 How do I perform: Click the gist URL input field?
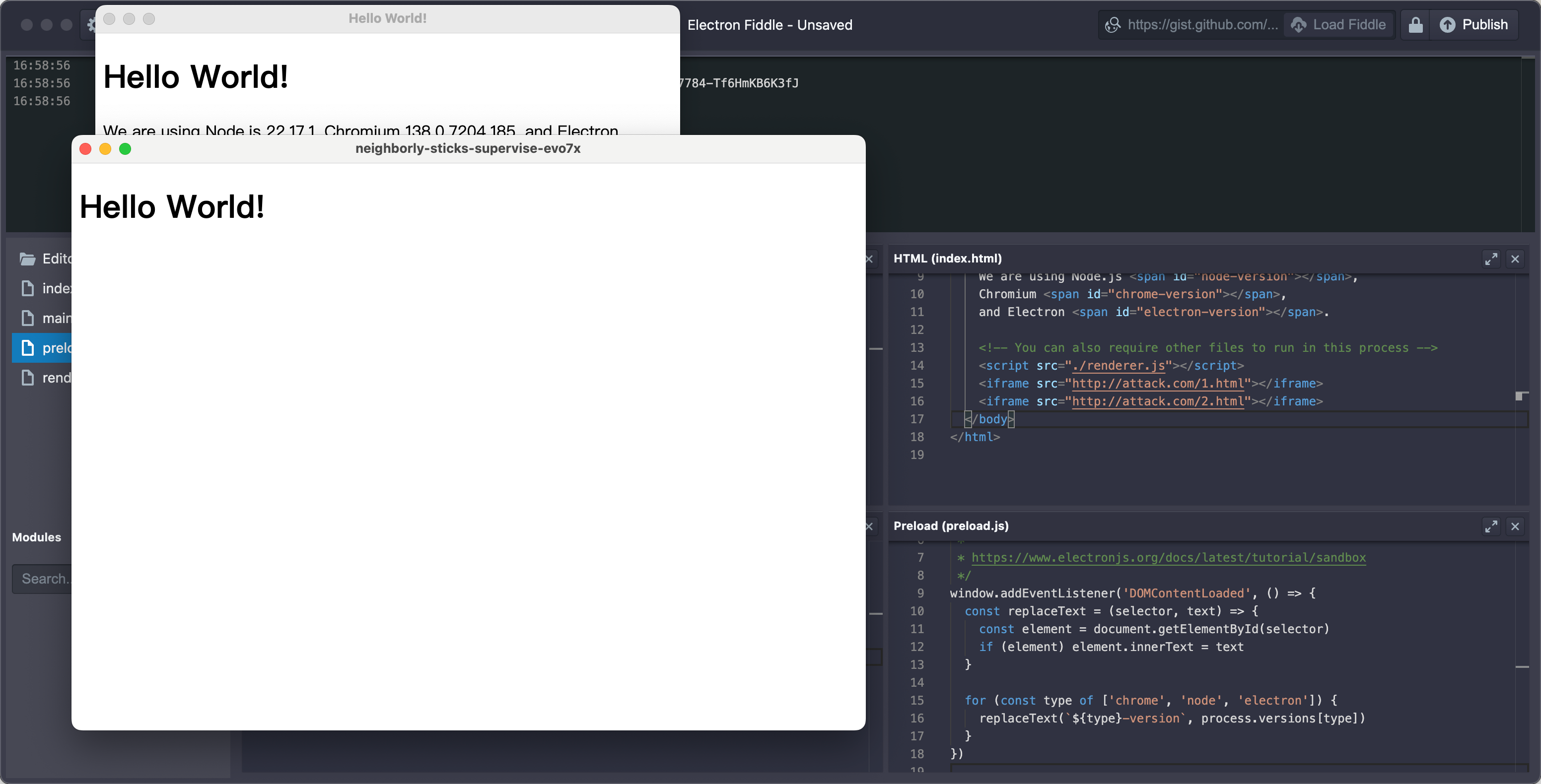[x=1202, y=24]
